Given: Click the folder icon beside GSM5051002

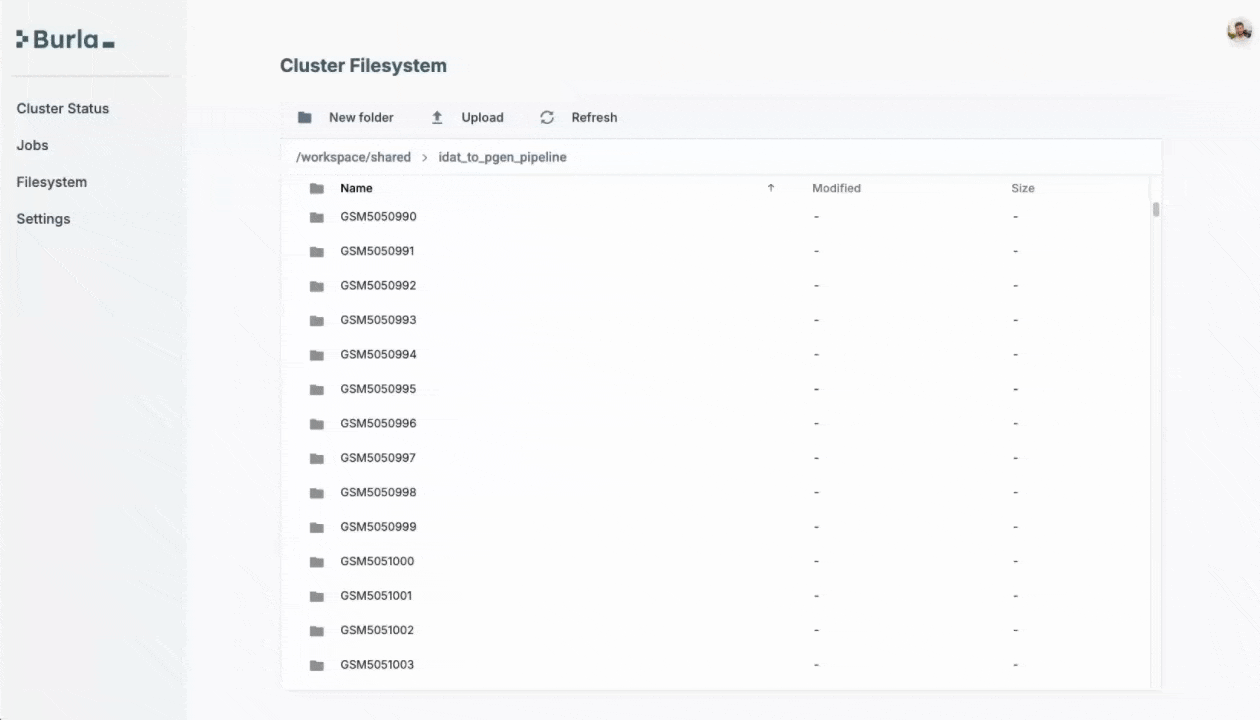Looking at the screenshot, I should point(317,631).
